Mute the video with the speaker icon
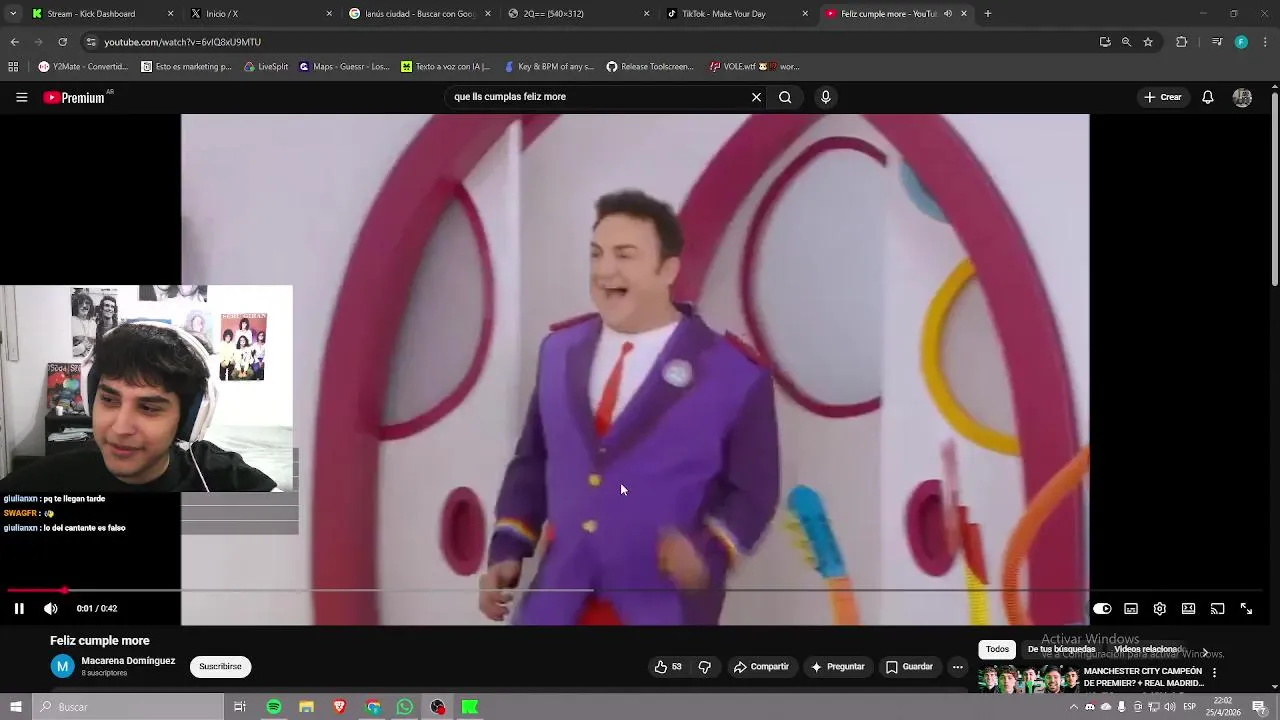The image size is (1280, 720). tap(51, 608)
